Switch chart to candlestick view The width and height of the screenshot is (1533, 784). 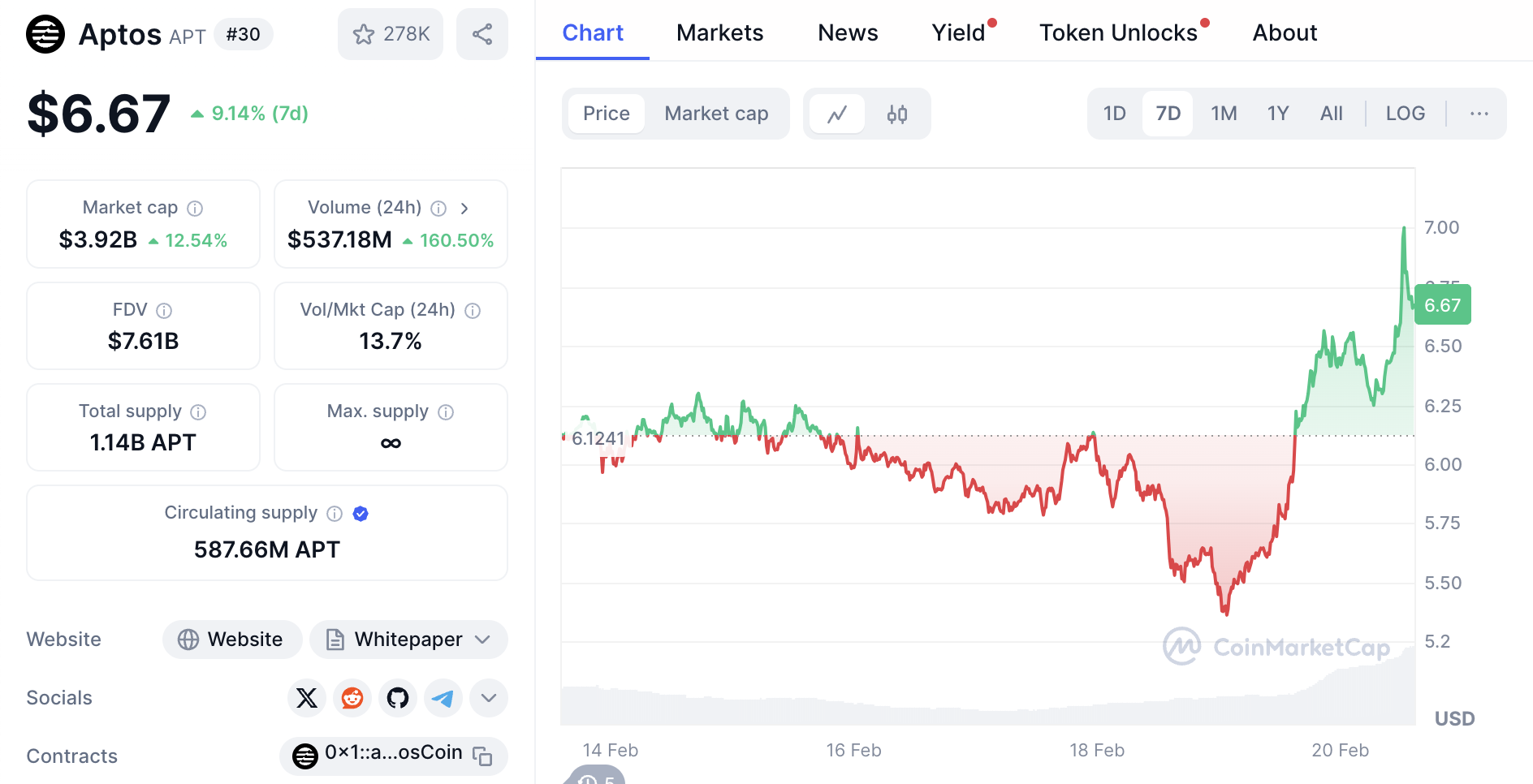[896, 114]
